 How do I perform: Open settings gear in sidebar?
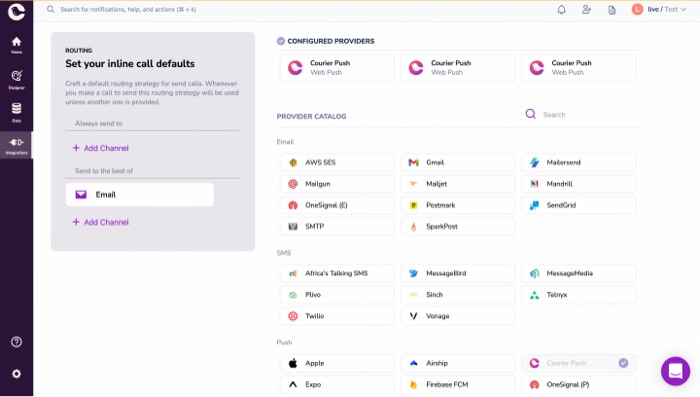[17, 374]
